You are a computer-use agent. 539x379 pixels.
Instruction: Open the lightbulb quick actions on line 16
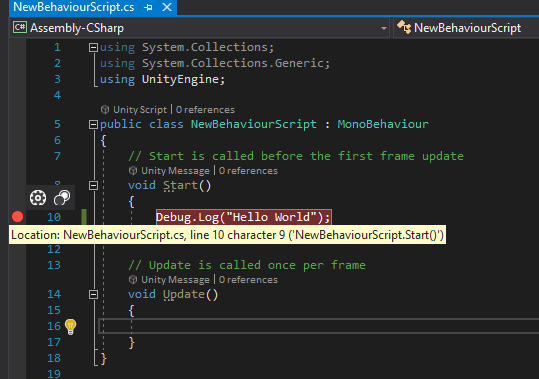point(70,326)
